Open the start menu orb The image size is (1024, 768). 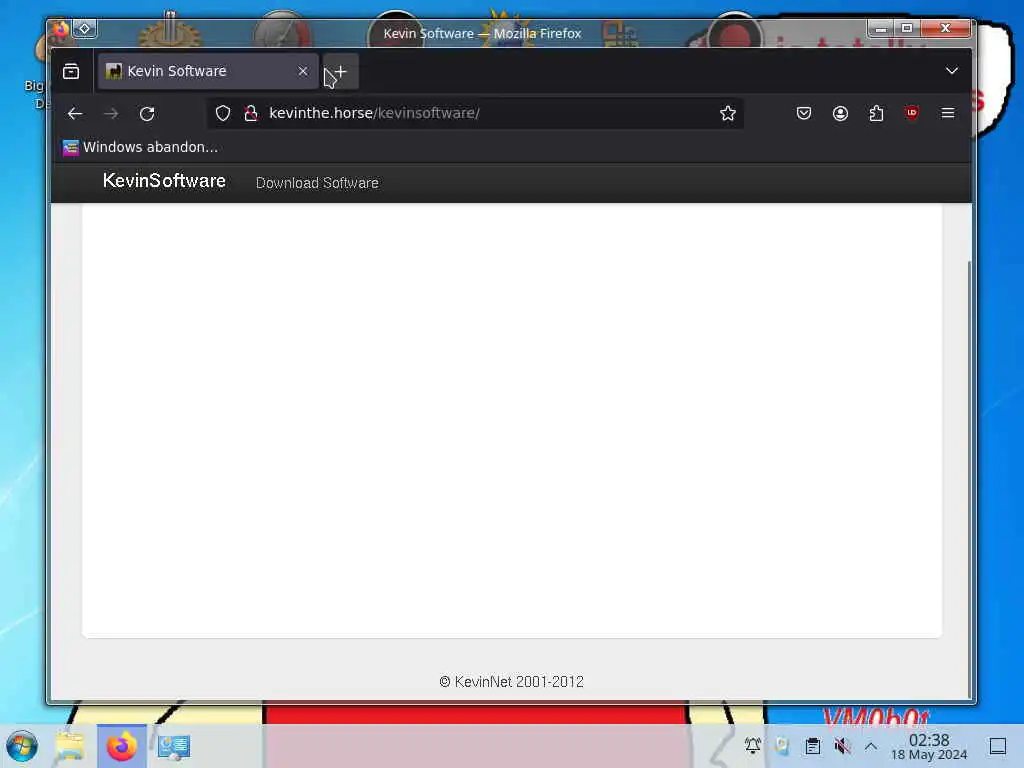22,746
